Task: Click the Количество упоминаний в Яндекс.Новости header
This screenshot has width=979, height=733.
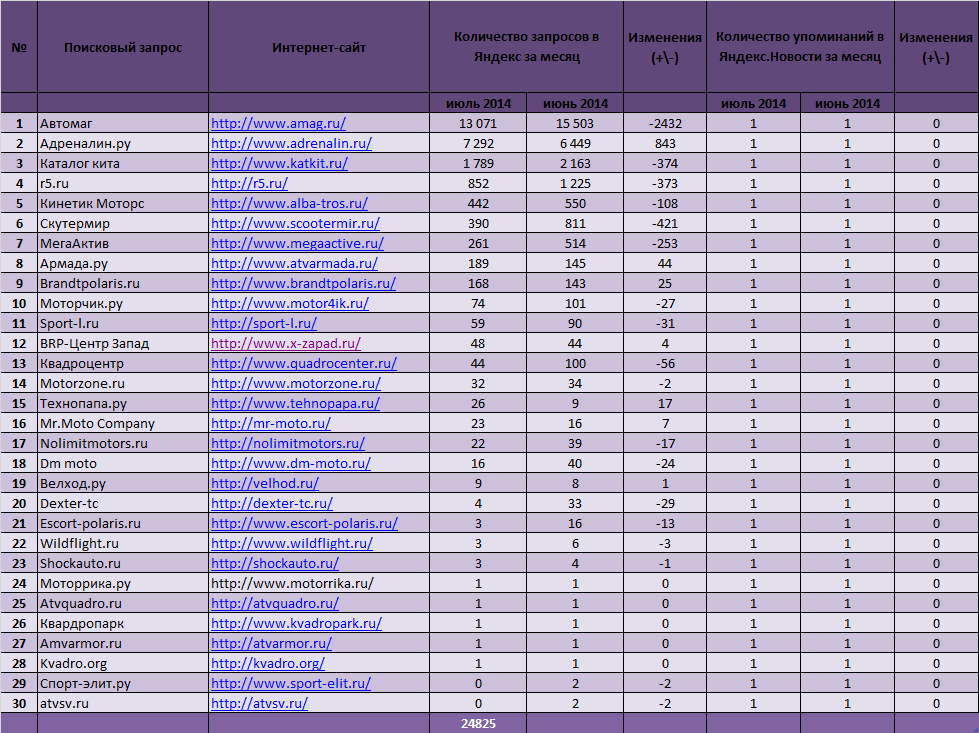Action: click(x=800, y=47)
